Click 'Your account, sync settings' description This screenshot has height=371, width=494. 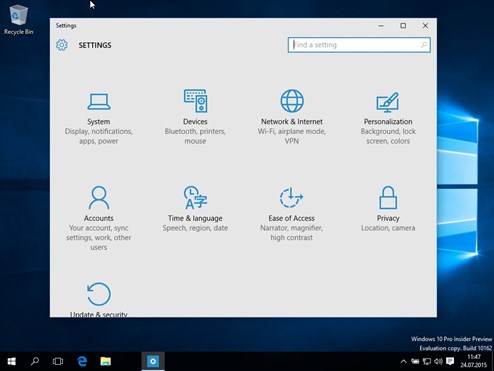pos(99,237)
